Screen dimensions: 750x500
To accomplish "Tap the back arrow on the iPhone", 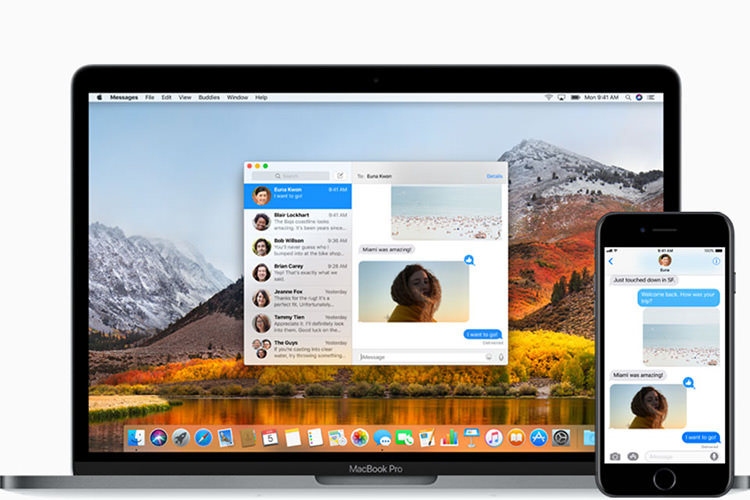I will pos(611,261).
